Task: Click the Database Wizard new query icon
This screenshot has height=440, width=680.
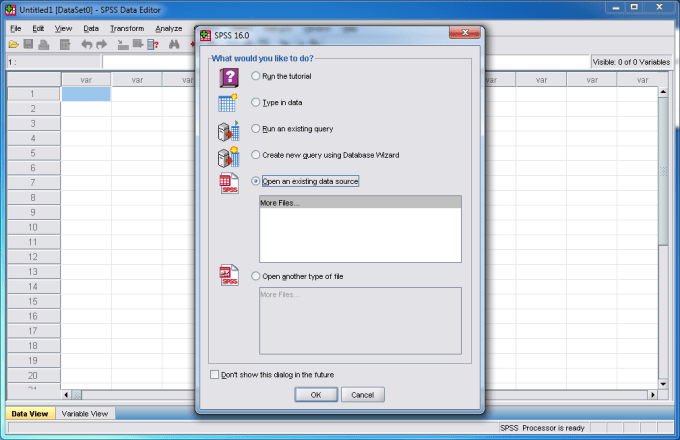Action: click(229, 157)
